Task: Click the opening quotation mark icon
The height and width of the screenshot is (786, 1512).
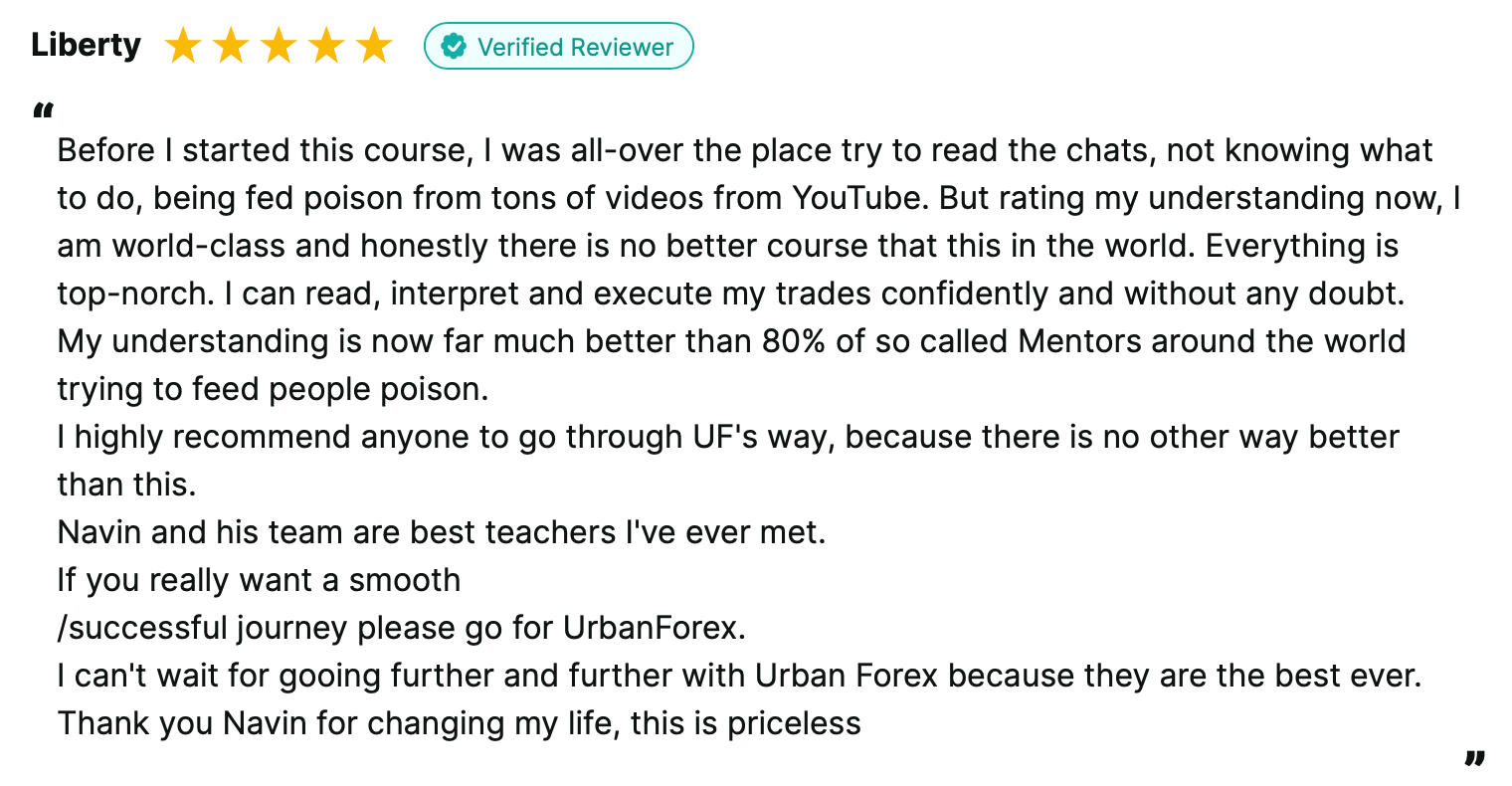Action: (42, 111)
